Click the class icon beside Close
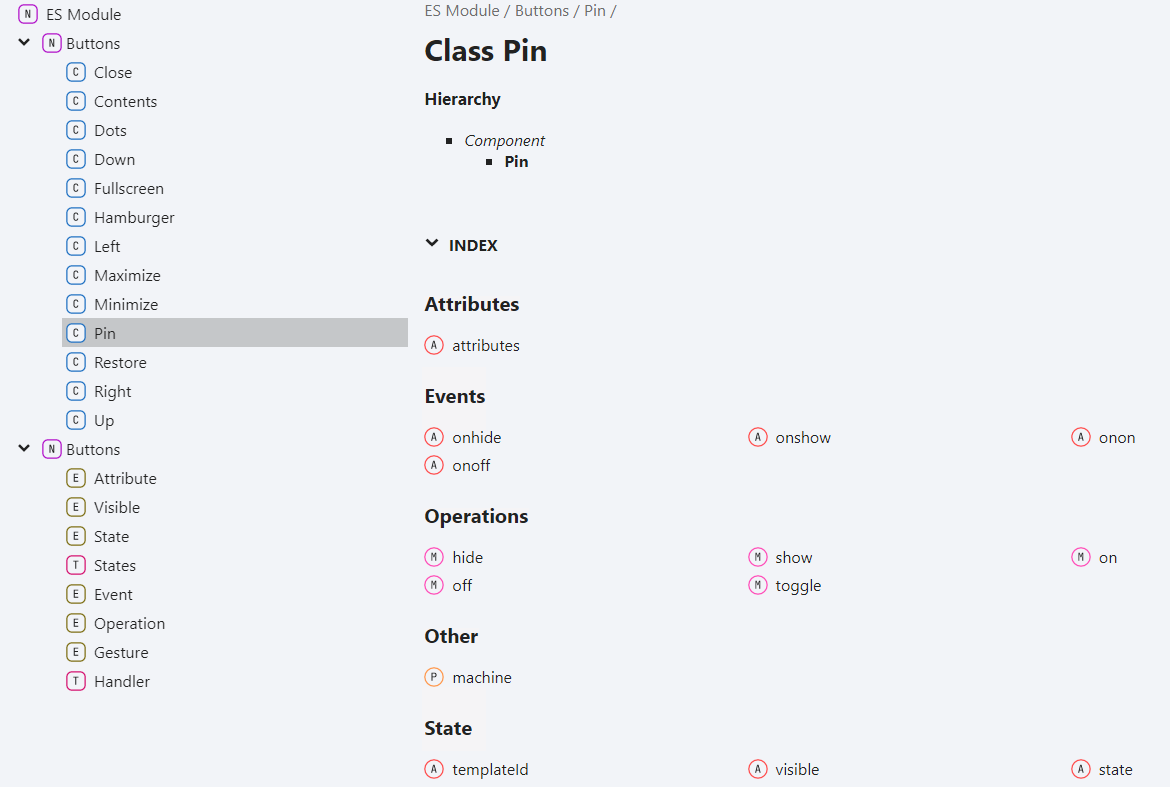The image size is (1170, 787). tap(75, 72)
